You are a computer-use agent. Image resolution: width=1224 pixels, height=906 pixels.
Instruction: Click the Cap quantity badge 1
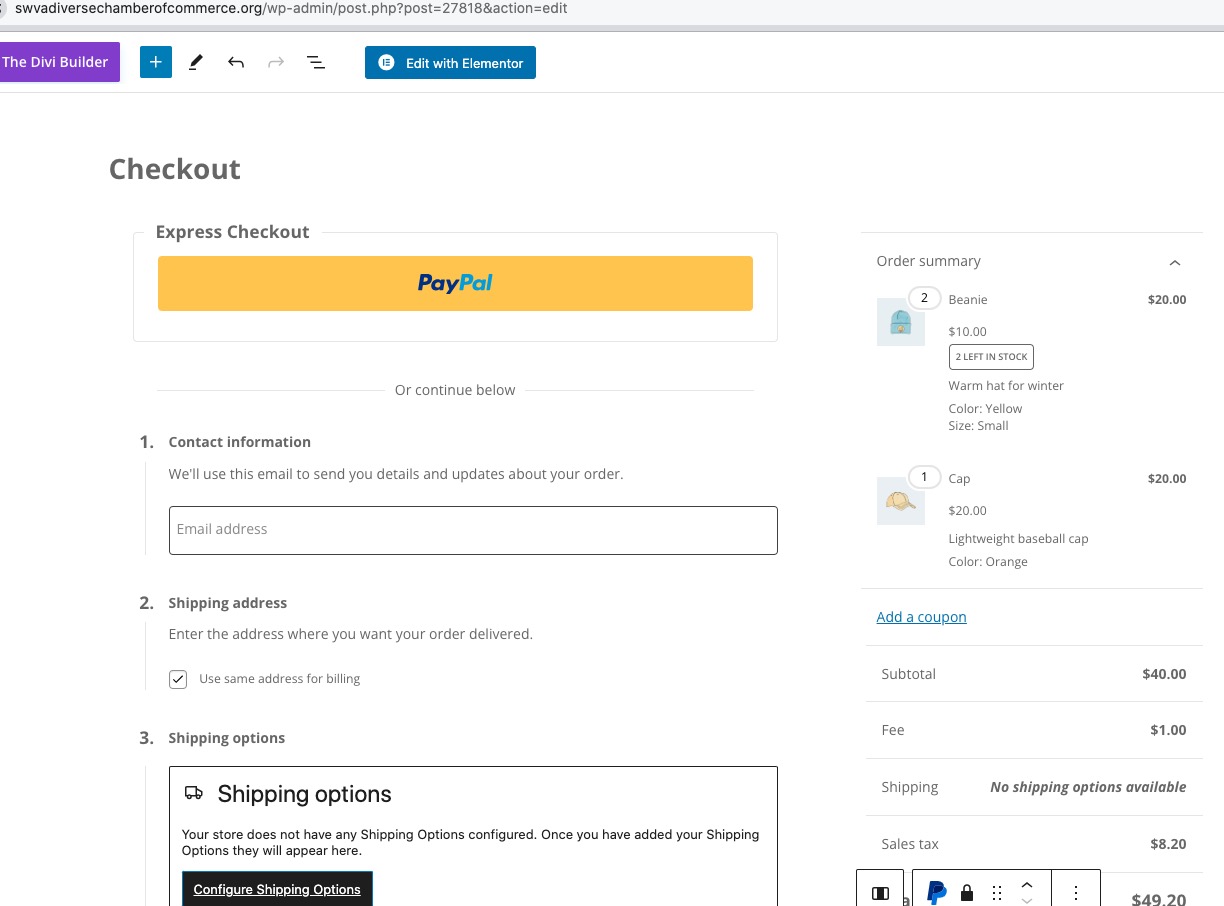[924, 477]
